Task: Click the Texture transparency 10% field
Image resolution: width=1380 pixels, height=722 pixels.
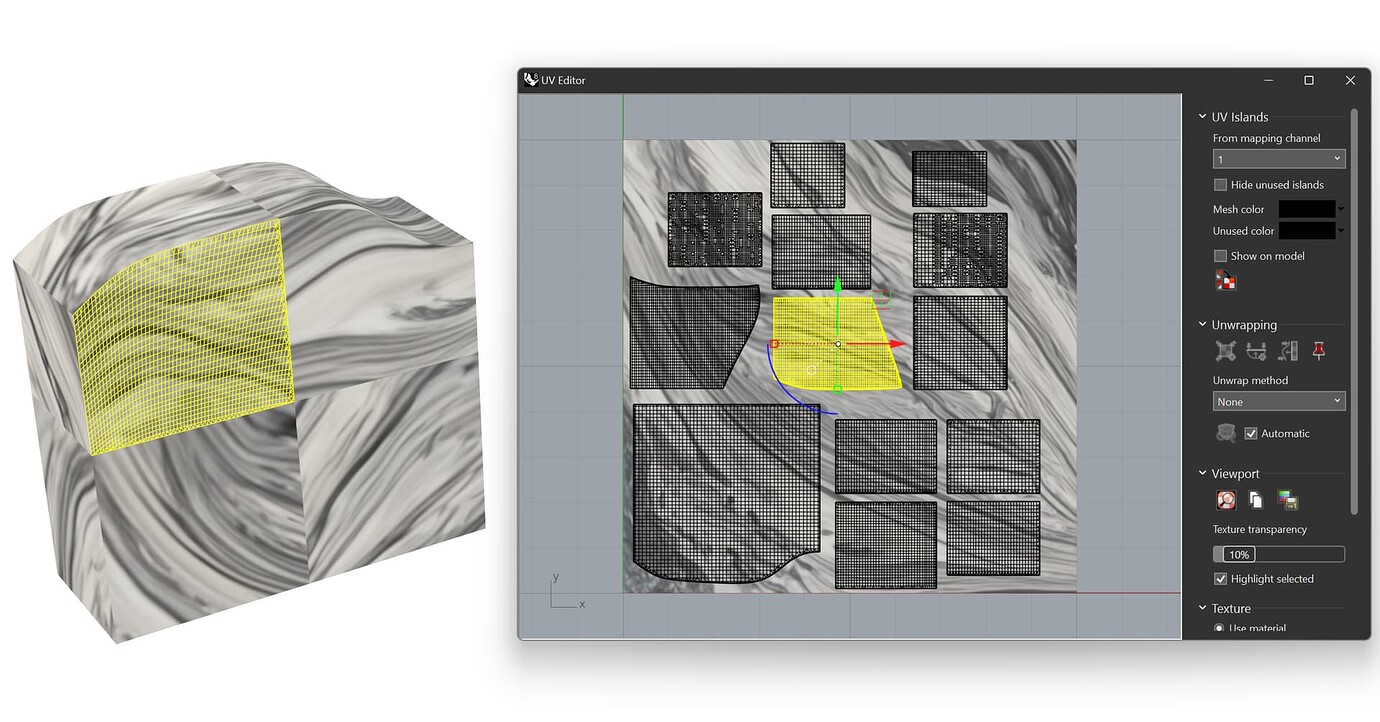Action: (x=1237, y=554)
